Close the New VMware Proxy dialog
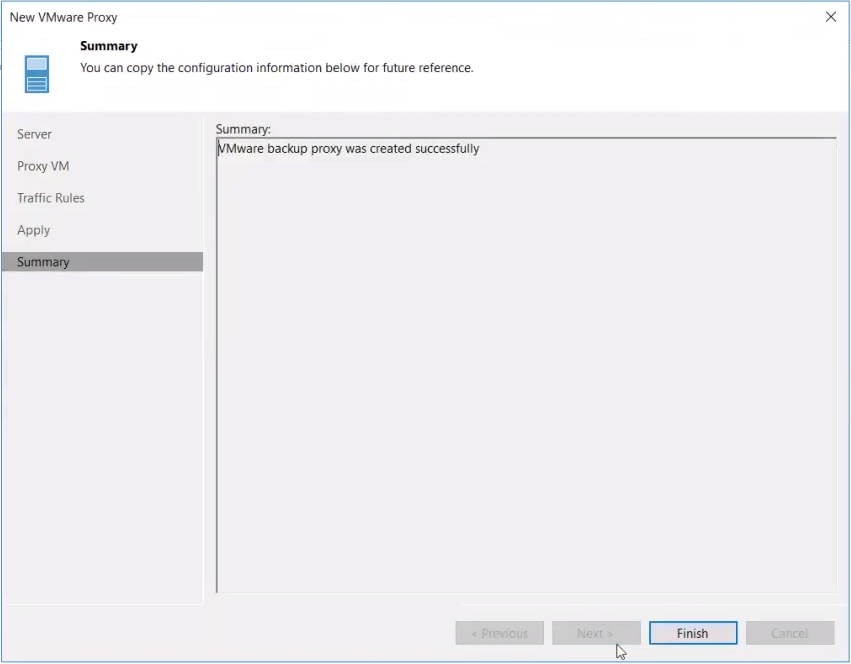851x664 pixels. click(830, 17)
